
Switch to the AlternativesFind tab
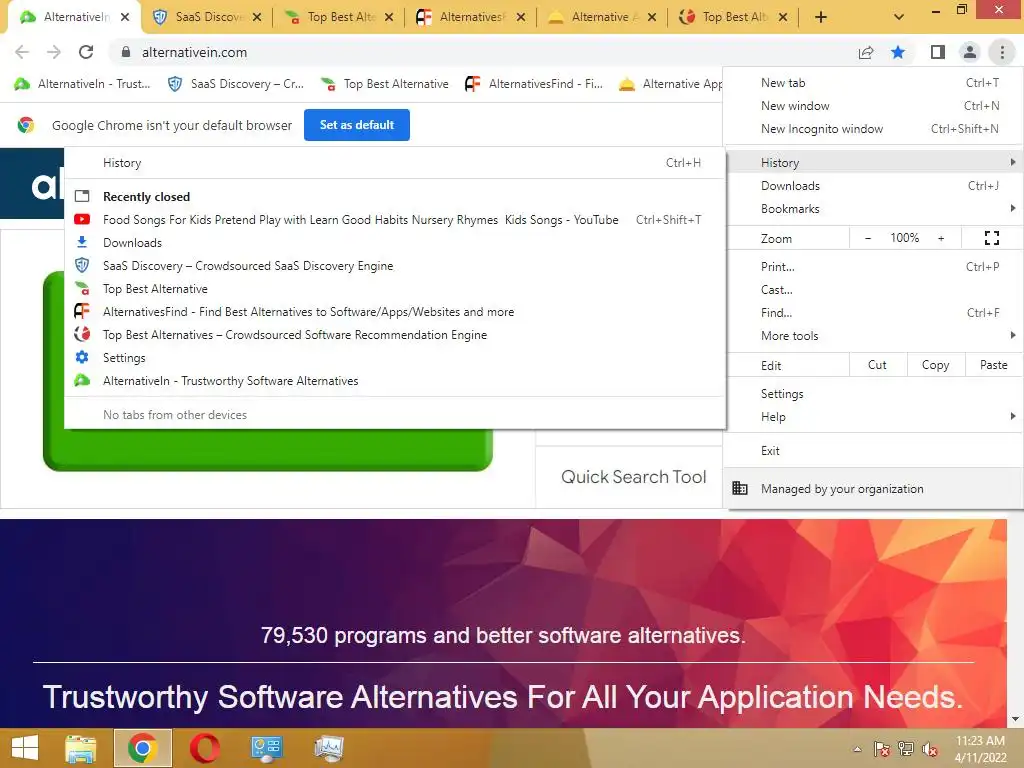470,18
